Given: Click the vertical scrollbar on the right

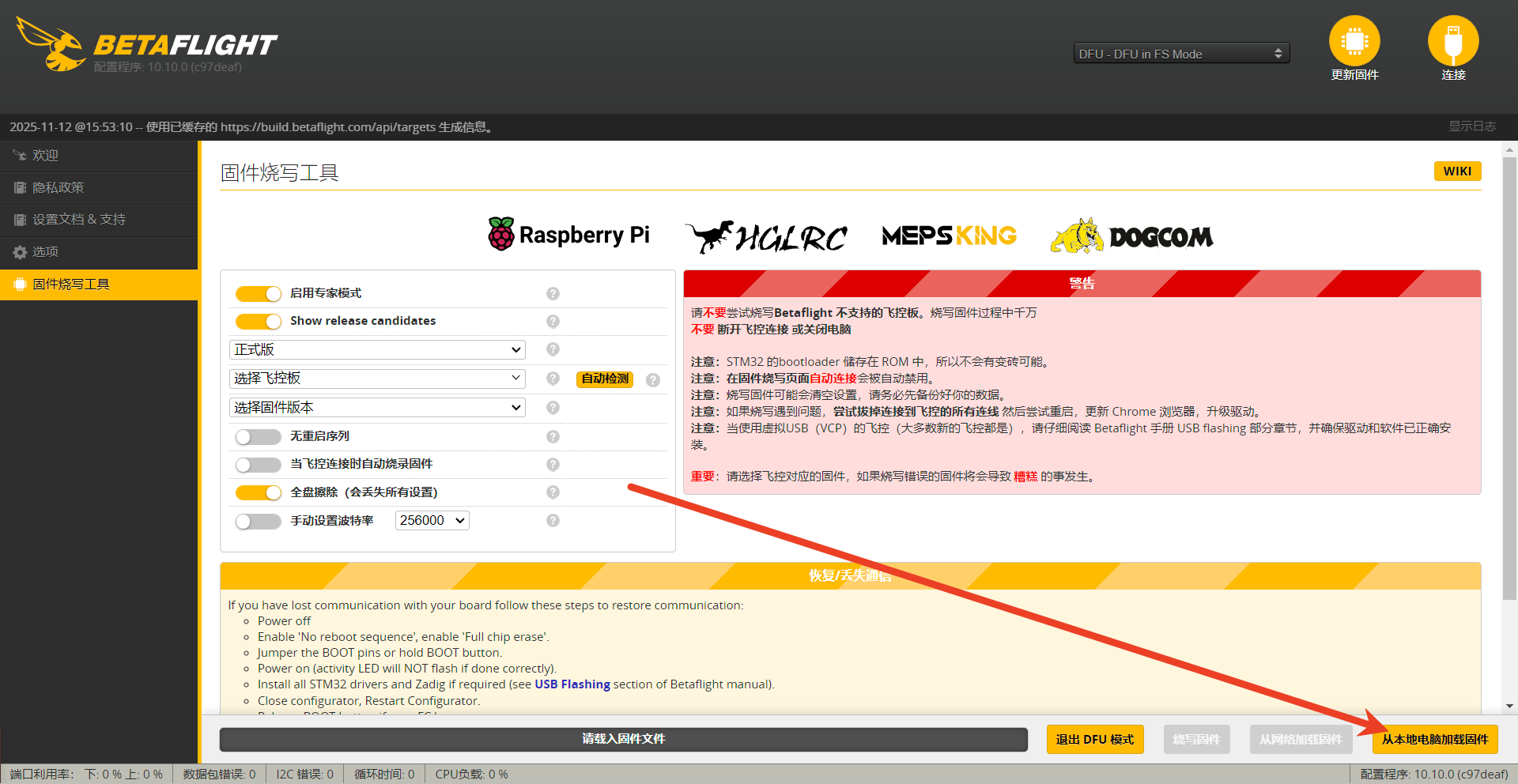Looking at the screenshot, I should [x=1509, y=379].
